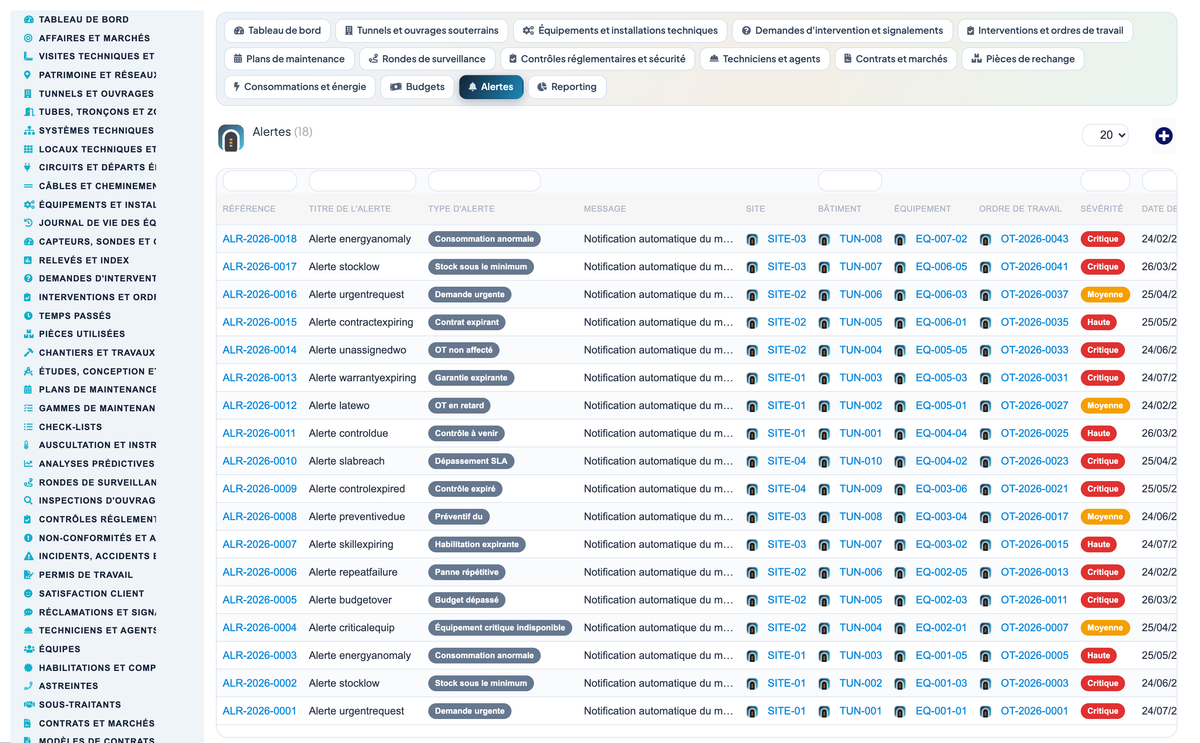Click the tunnel icon beside SITE-03 in ALR-2026-0018 row
The width and height of the screenshot is (1200, 743).
[752, 239]
